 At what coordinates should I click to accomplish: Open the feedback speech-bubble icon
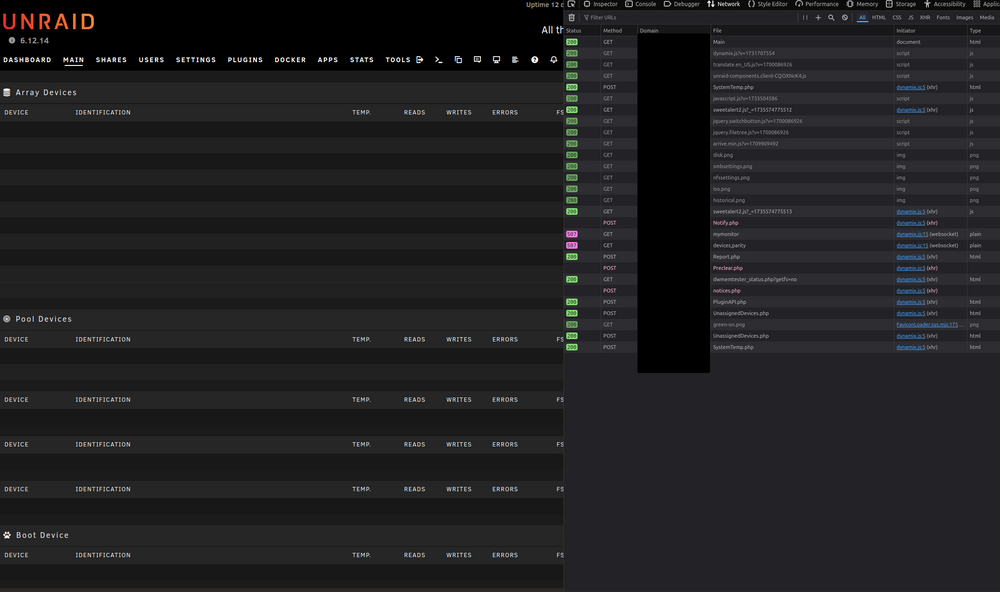click(x=477, y=60)
